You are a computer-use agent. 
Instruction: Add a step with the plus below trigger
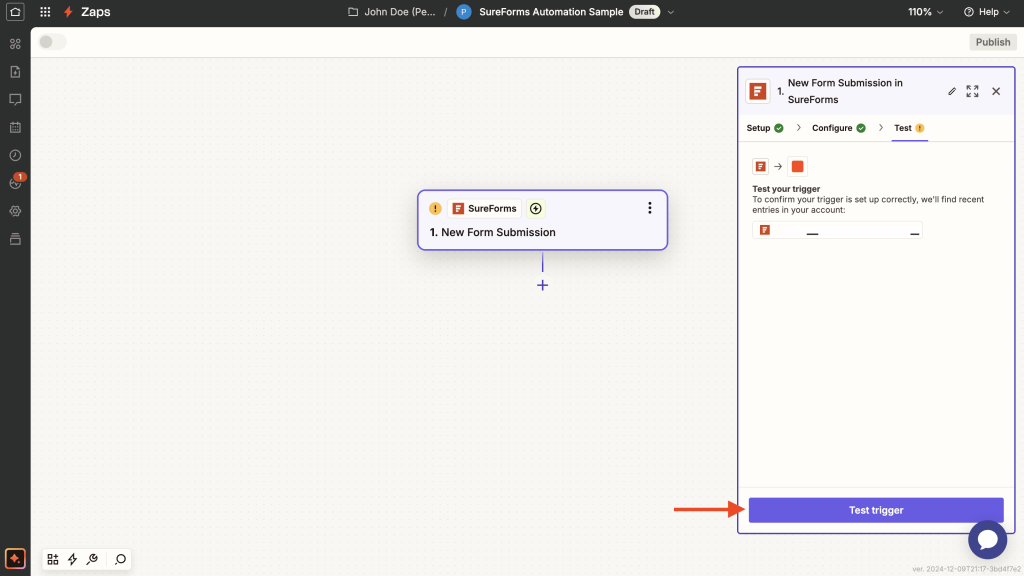click(x=542, y=285)
